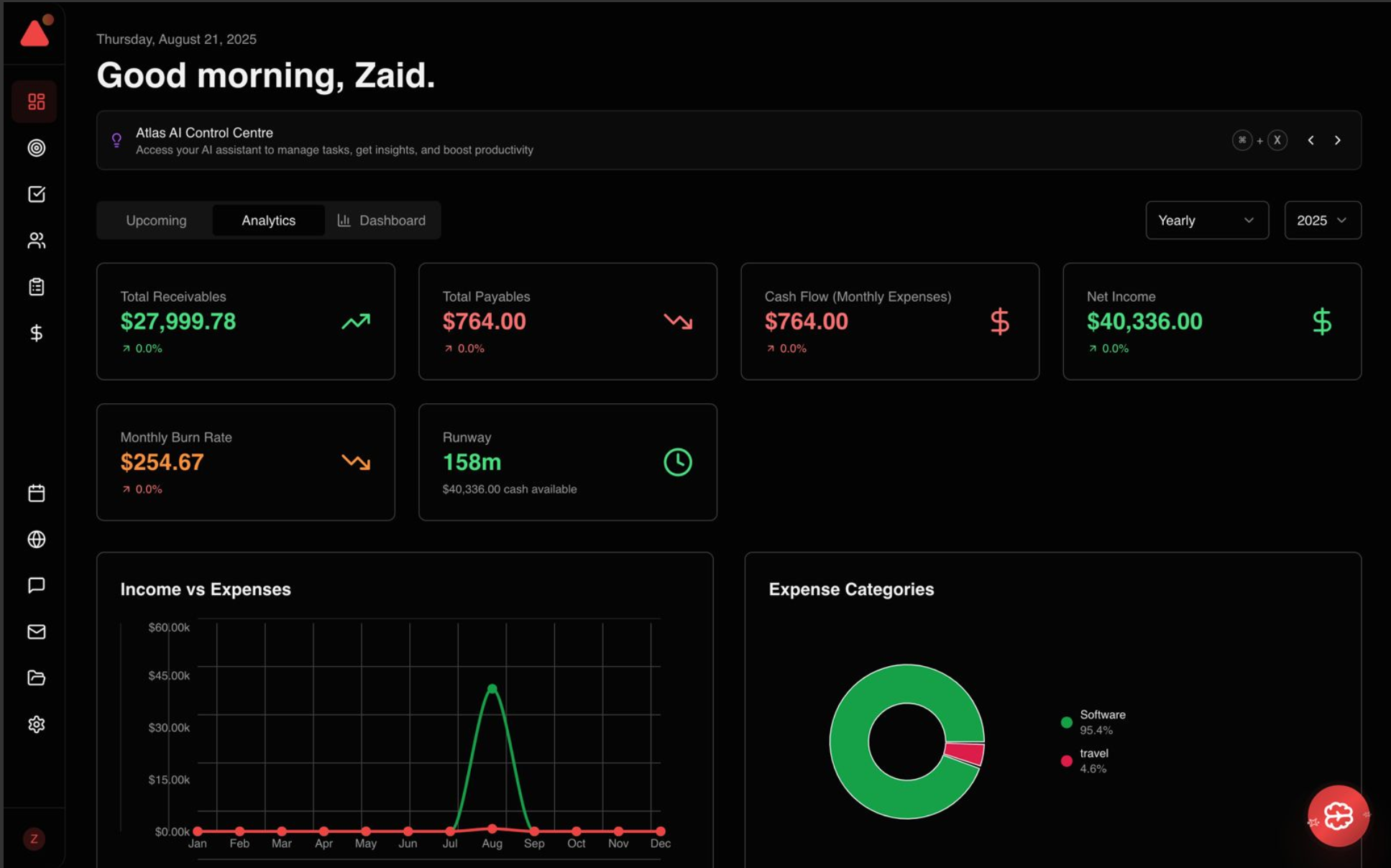The height and width of the screenshot is (868, 1391).
Task: Switch to the Upcoming tab
Action: click(156, 220)
